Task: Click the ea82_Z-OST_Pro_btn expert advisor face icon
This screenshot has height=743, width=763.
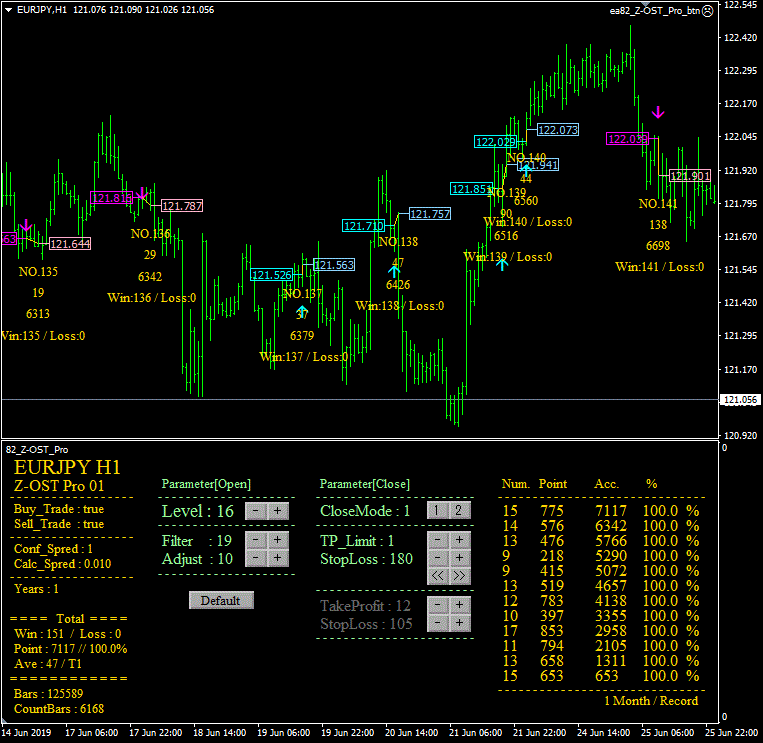Action: coord(708,11)
